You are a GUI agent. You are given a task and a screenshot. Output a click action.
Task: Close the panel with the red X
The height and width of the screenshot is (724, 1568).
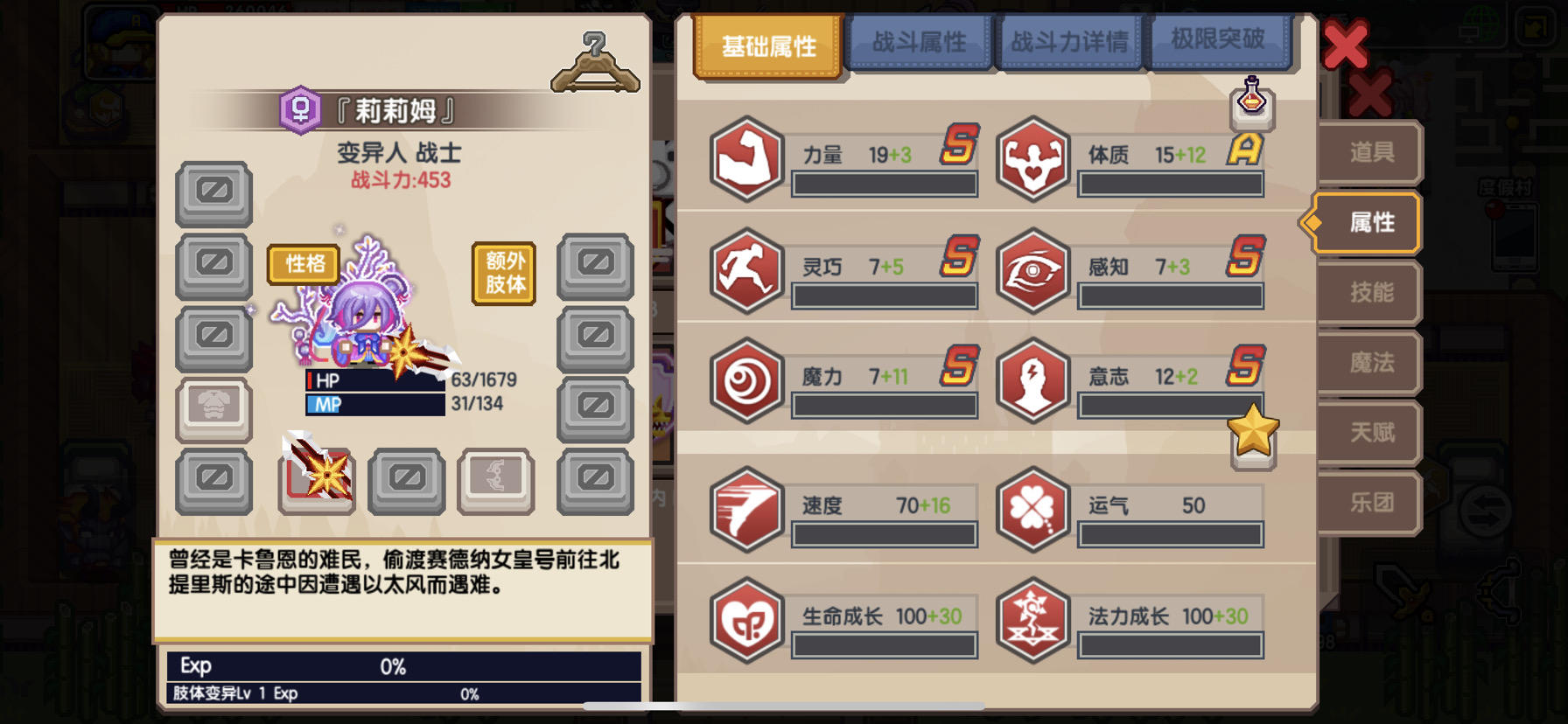pos(1345,45)
